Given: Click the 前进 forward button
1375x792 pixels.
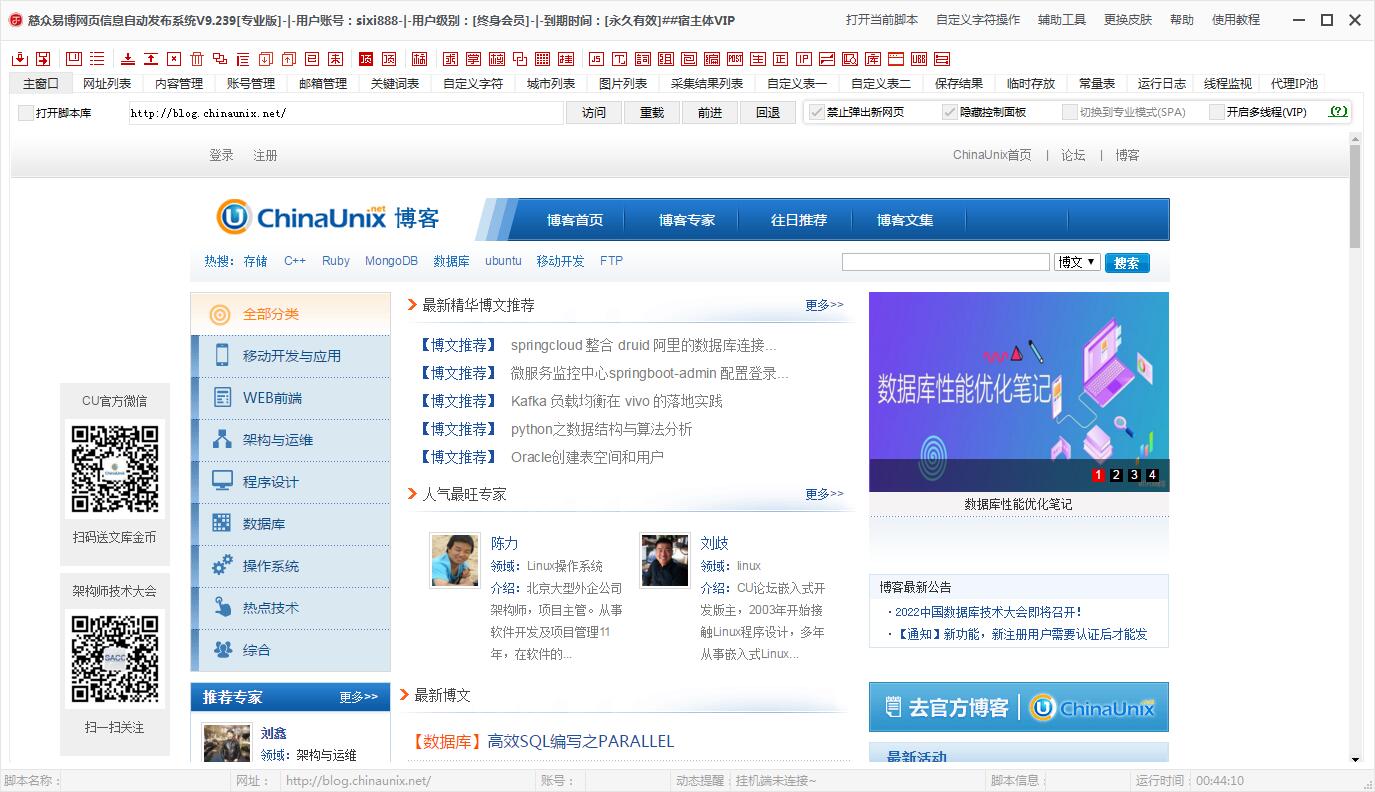Looking at the screenshot, I should [710, 113].
